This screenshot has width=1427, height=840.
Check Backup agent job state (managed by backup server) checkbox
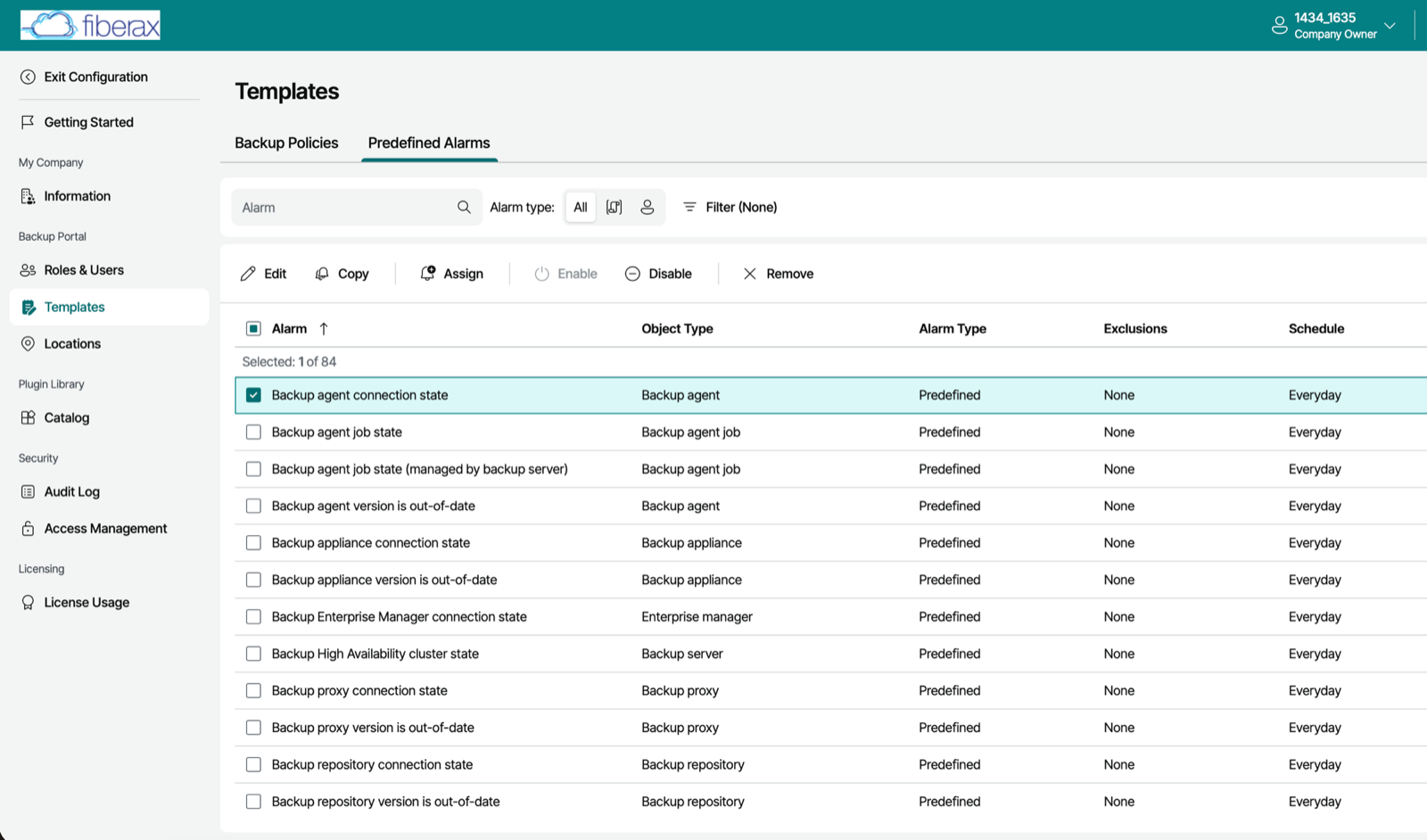click(x=253, y=469)
